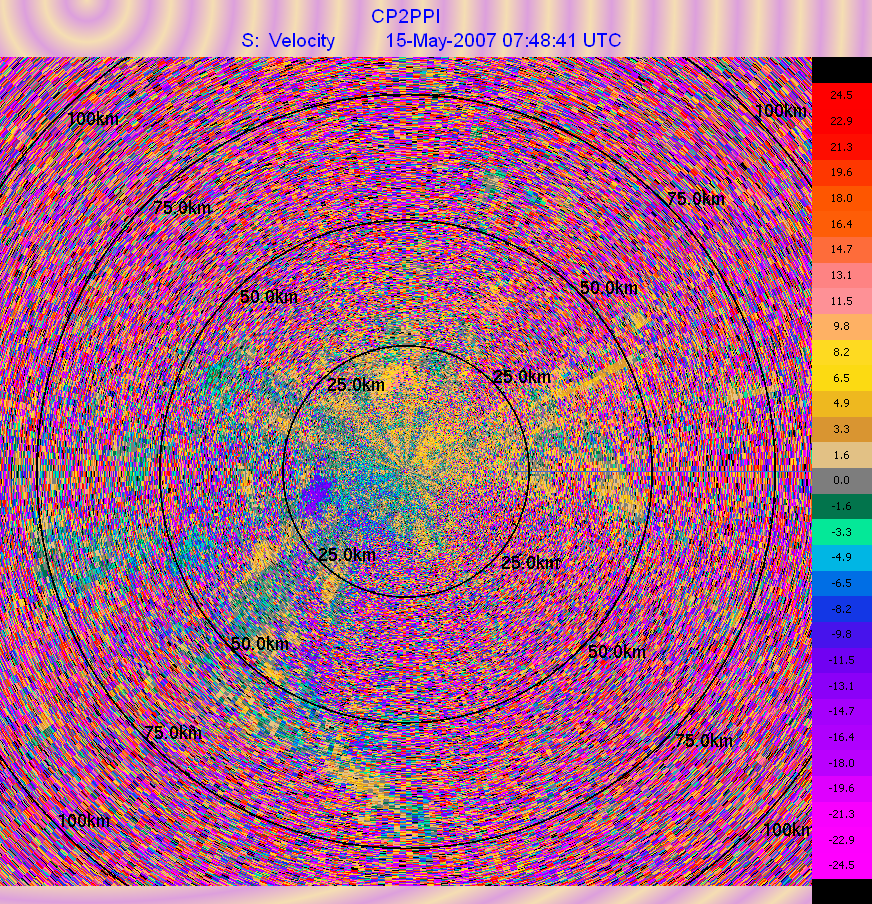Choose the -24.5 magenta legend swatch
The height and width of the screenshot is (904, 872).
(x=841, y=865)
